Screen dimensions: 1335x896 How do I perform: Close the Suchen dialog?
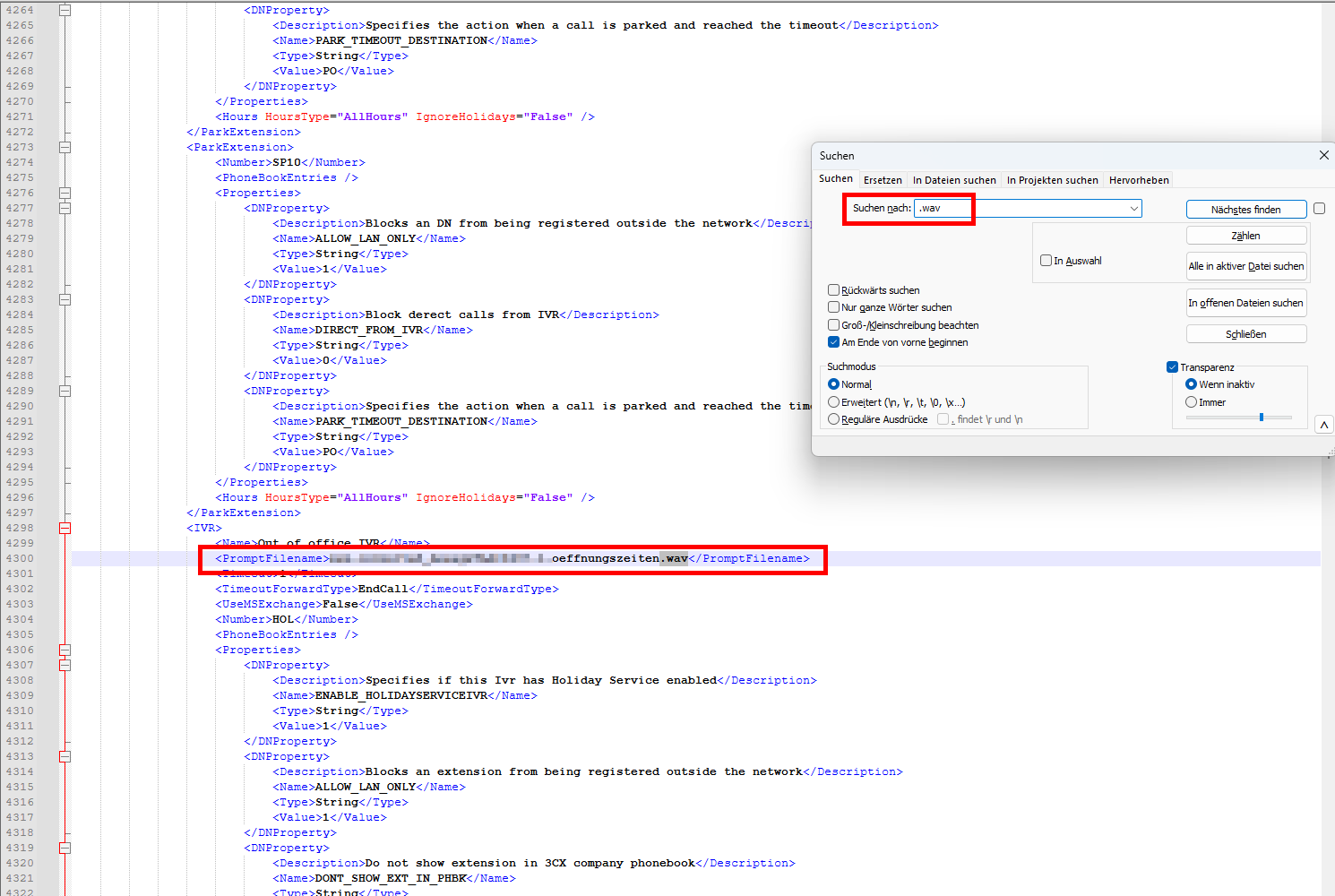click(1323, 155)
